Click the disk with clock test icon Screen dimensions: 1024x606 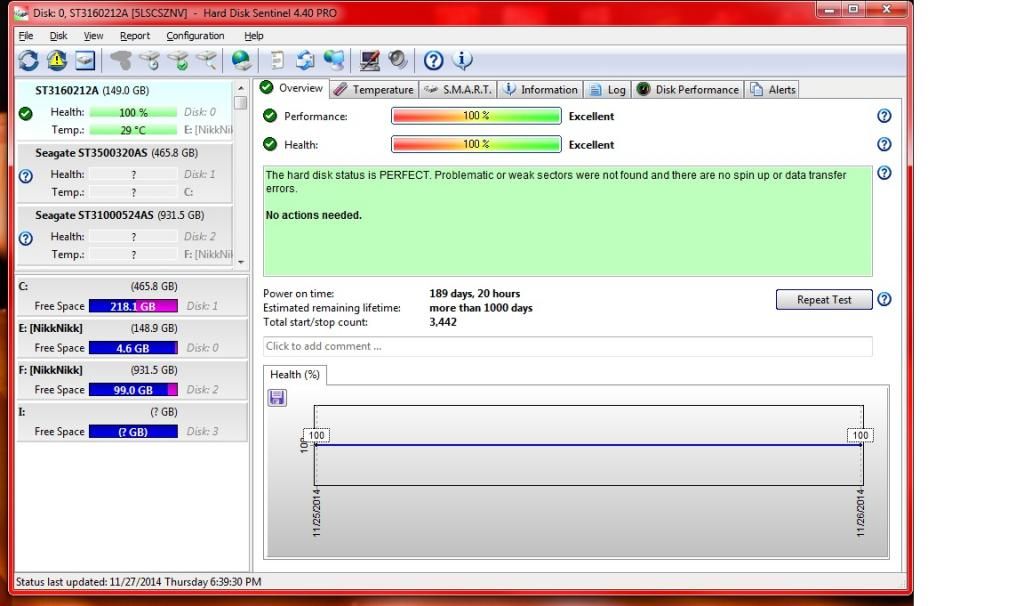tap(150, 61)
